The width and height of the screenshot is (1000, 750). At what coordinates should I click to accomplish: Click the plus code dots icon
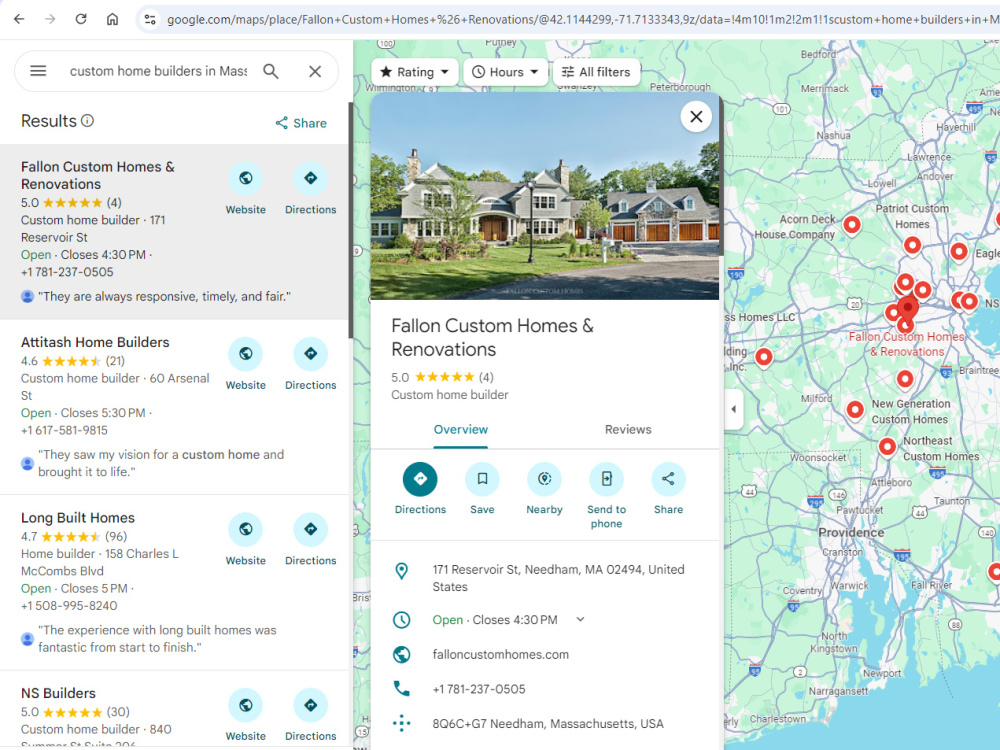401,723
